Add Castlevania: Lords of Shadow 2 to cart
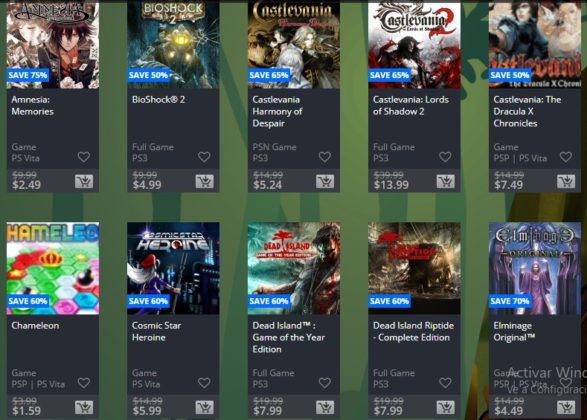This screenshot has height=420, width=587. point(445,182)
